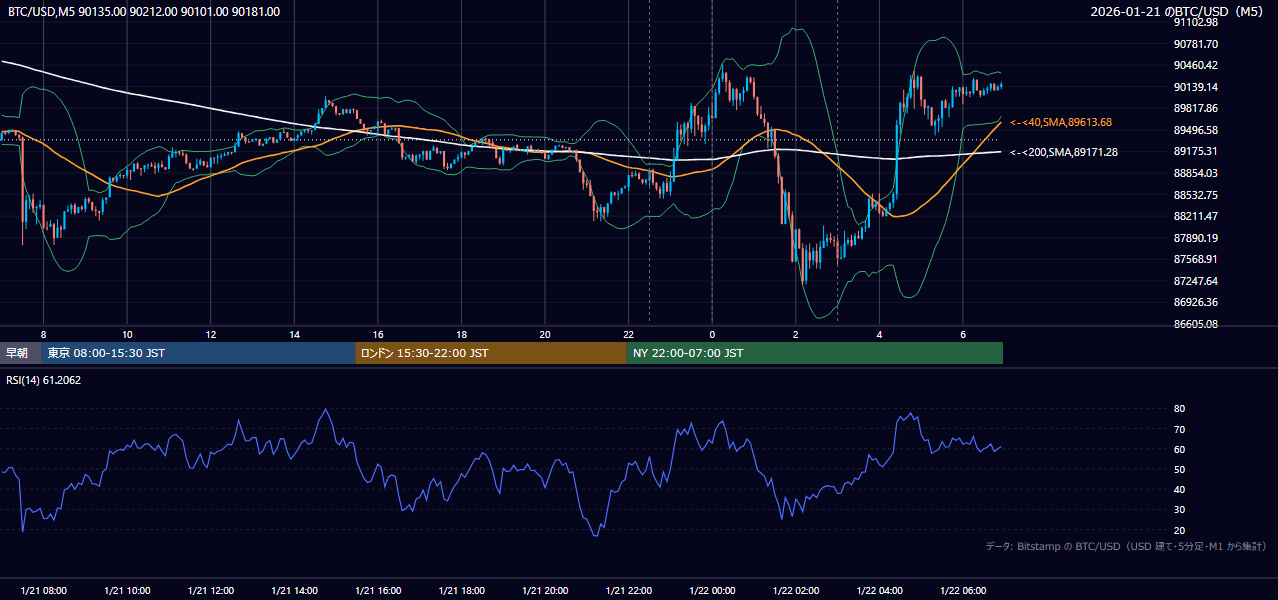Viewport: 1278px width, 600px height.
Task: Click hour tick 22 under price chart
Action: [x=629, y=334]
